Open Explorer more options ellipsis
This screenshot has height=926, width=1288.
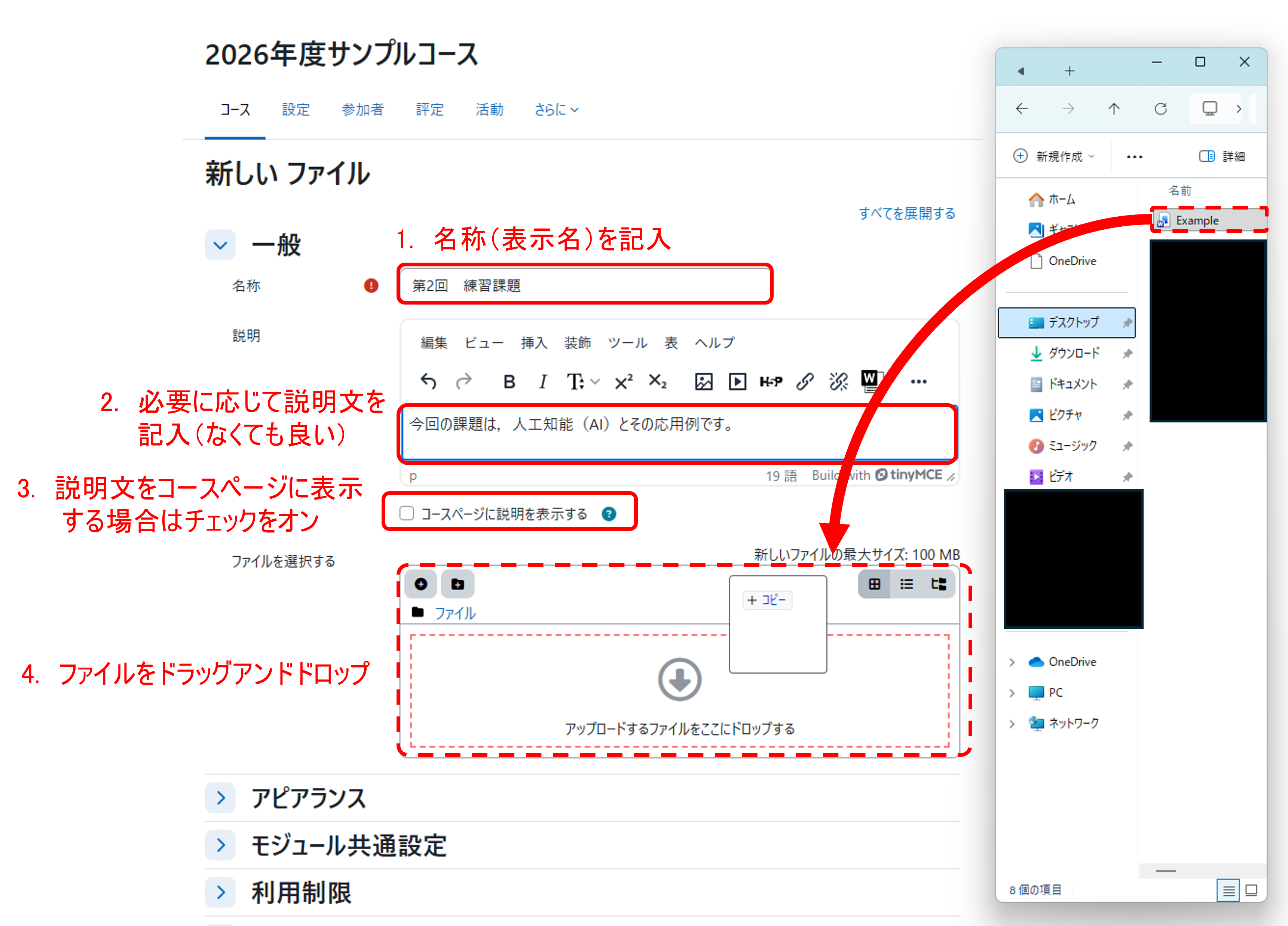pos(1135,157)
